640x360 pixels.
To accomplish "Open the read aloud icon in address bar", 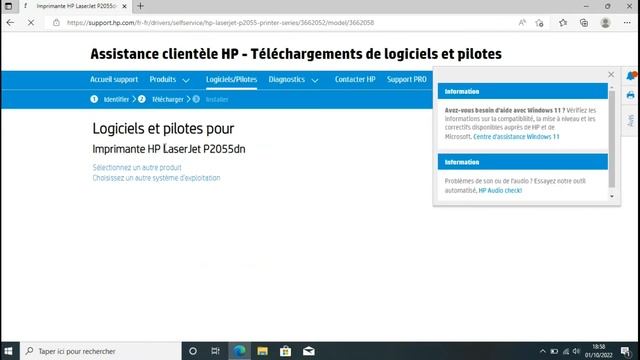I will (522, 23).
